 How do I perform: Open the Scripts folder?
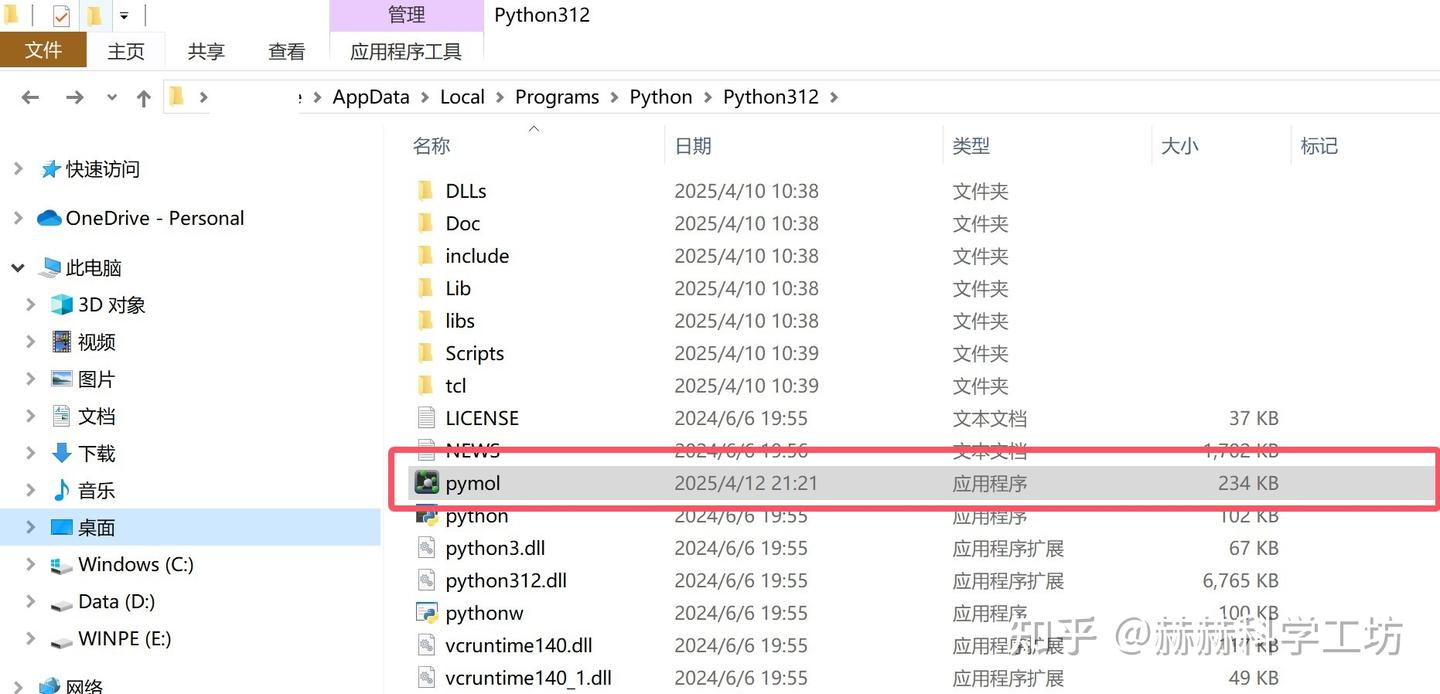[474, 353]
